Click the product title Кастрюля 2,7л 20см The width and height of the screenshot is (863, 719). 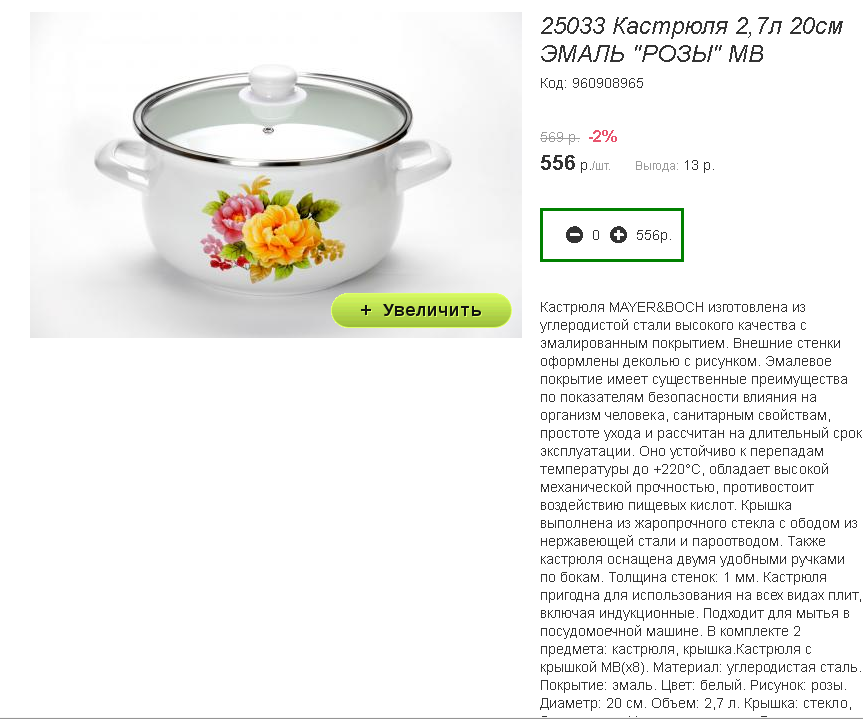tap(691, 27)
